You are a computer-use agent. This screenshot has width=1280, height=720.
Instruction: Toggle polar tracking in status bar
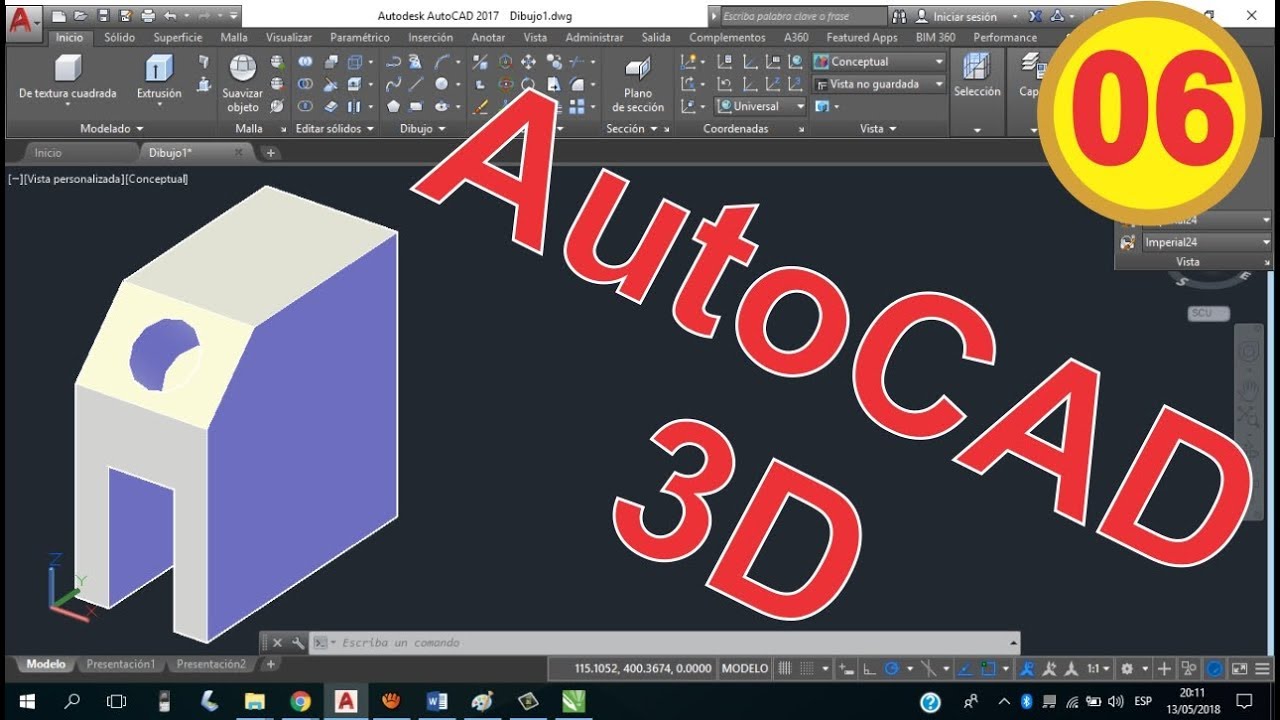(892, 668)
